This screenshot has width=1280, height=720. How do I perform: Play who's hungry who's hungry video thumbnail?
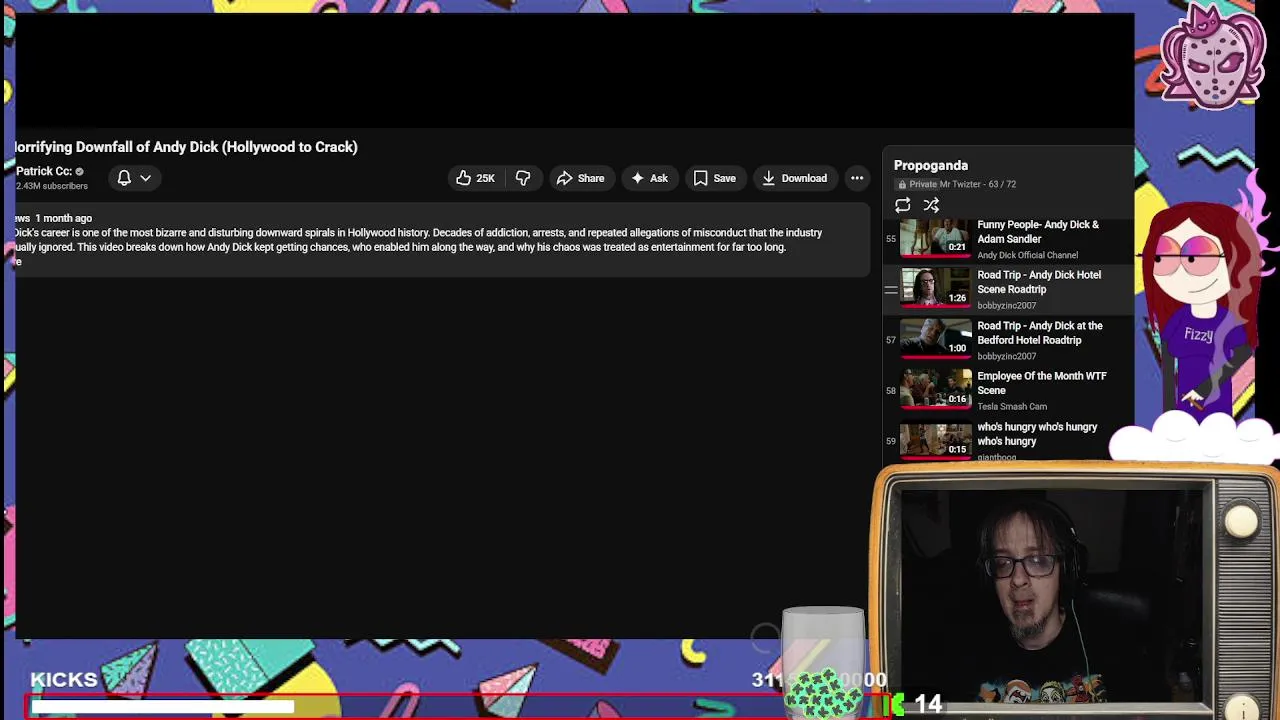(935, 439)
